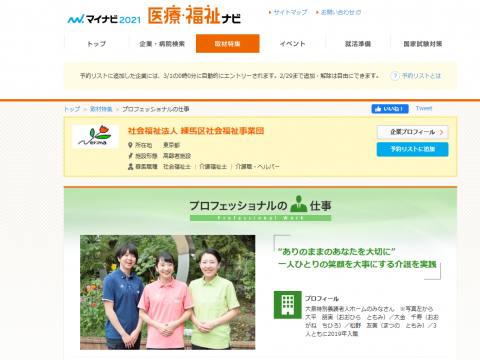The height and width of the screenshot is (360, 480).
Task: Click the photo of three staff members
Action: [168, 292]
